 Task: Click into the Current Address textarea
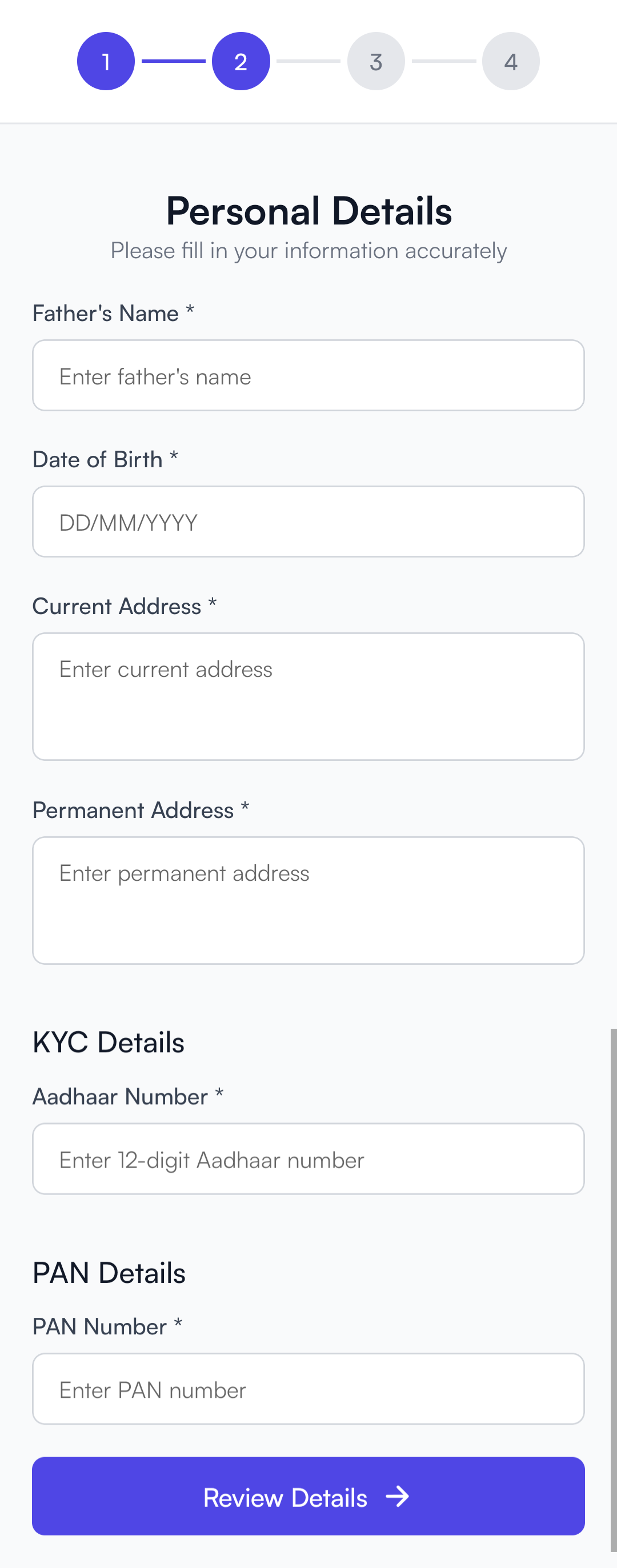click(x=308, y=696)
